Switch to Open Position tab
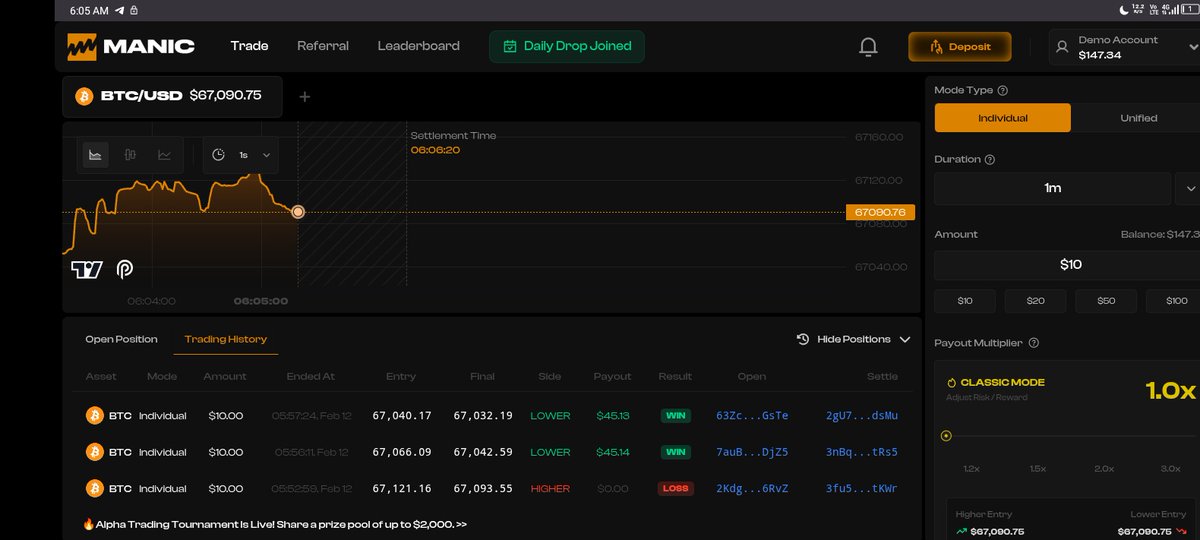 coord(121,339)
